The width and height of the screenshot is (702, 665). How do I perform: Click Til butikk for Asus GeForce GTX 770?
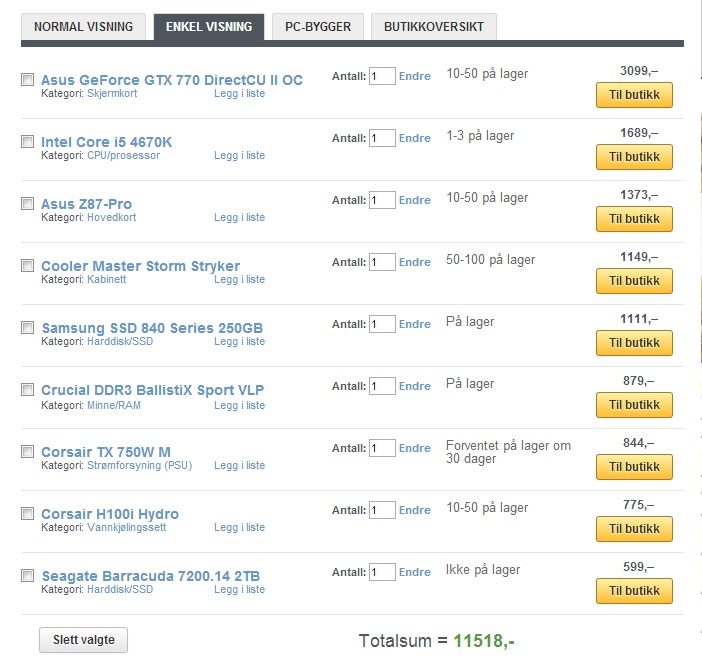click(x=634, y=95)
